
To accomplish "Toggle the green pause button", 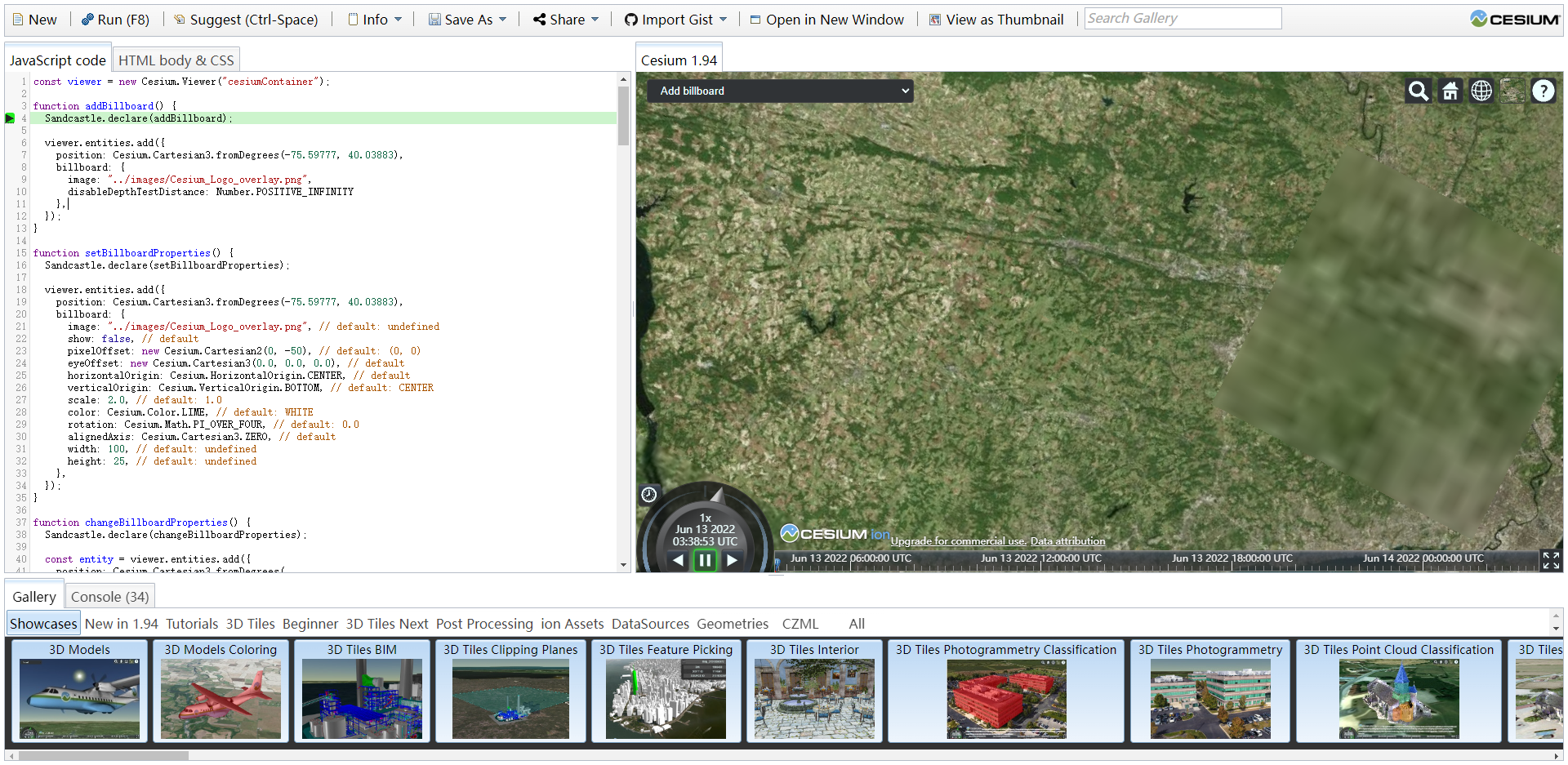I will pos(705,560).
